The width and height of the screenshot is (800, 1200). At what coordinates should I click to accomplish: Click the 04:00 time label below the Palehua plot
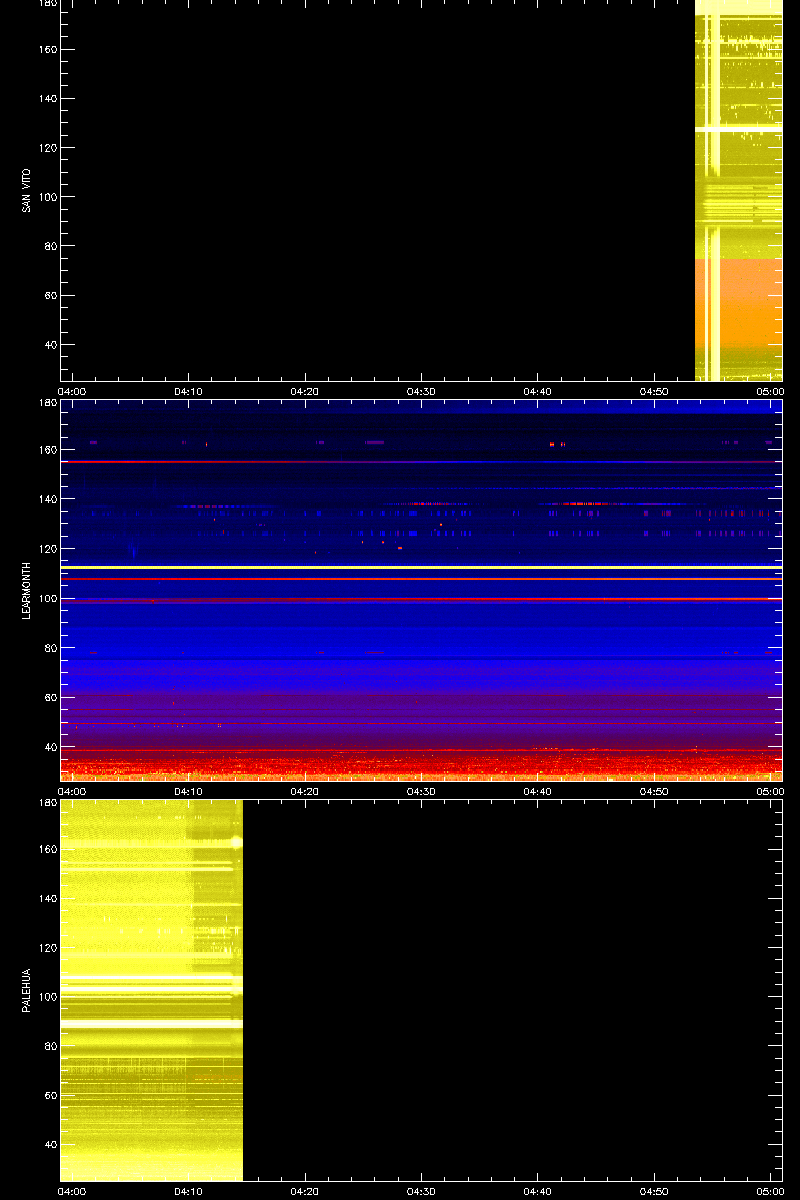tap(72, 1191)
